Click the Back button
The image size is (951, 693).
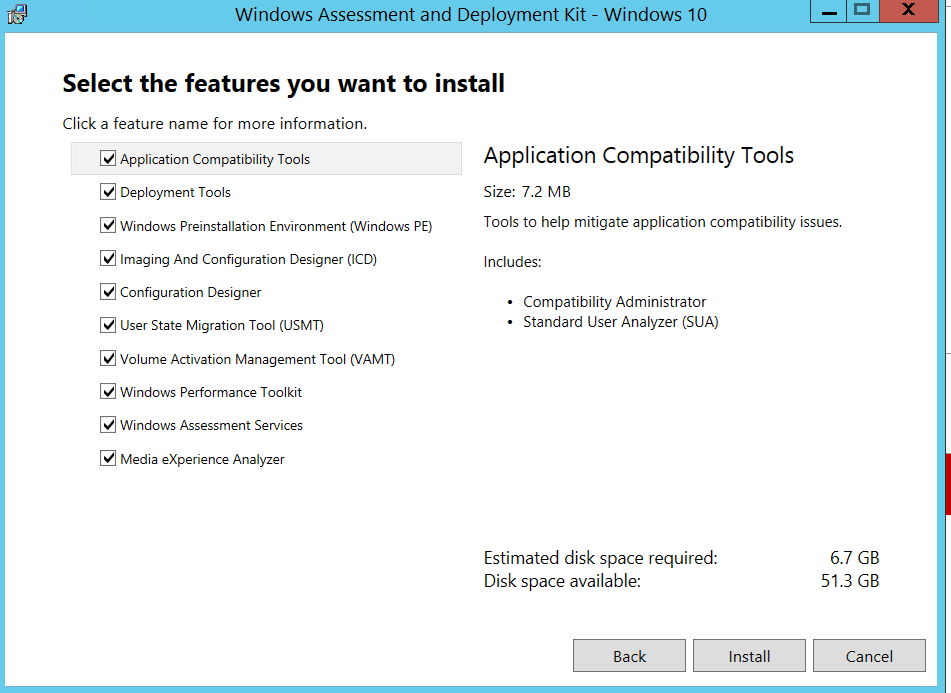[x=629, y=655]
